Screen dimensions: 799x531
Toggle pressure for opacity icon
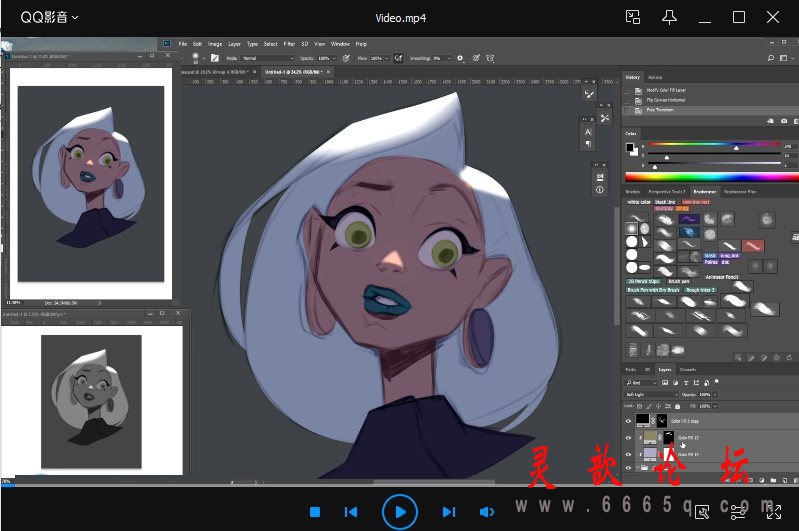(x=346, y=58)
